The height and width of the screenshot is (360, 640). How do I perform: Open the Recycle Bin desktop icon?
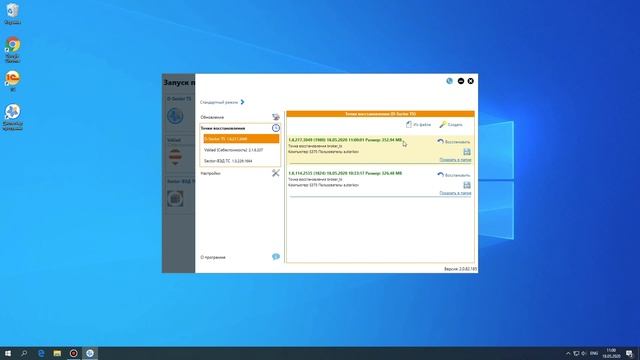pos(13,14)
